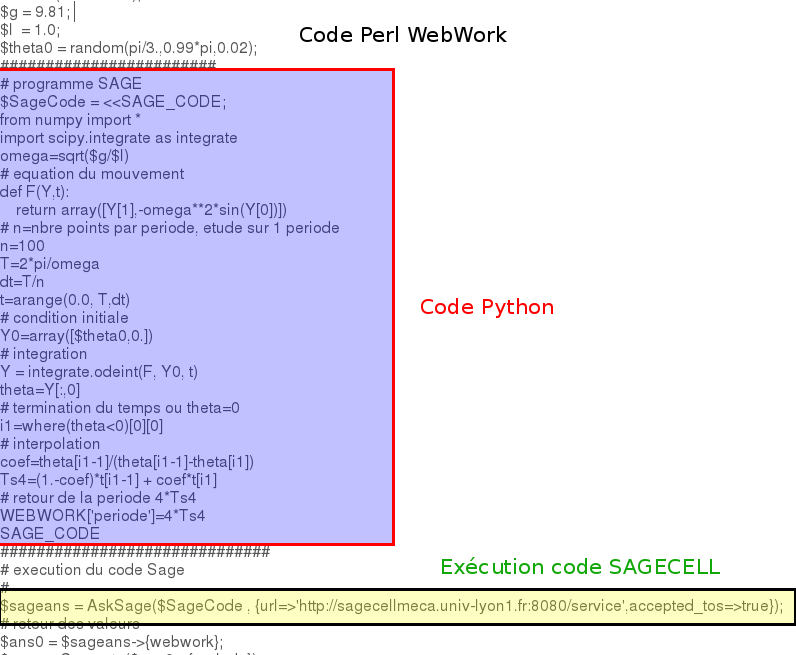Click the "Code Perl WebWork" heading label
796x655 pixels.
tap(402, 36)
